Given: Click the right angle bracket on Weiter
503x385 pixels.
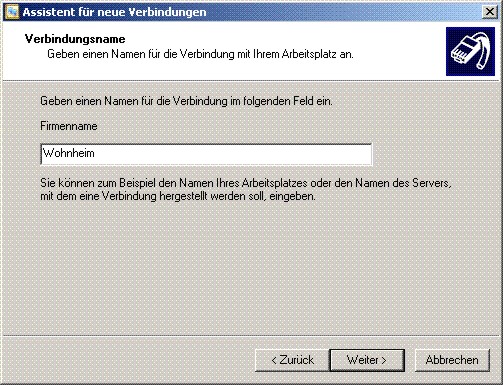Looking at the screenshot, I should 384,360.
